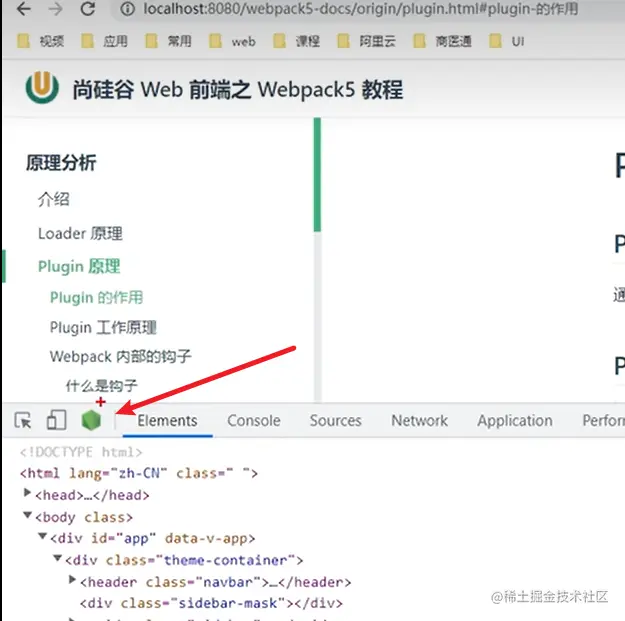Viewport: 625px width, 621px height.
Task: Click the Webpack5 教程 site title
Action: pos(238,89)
